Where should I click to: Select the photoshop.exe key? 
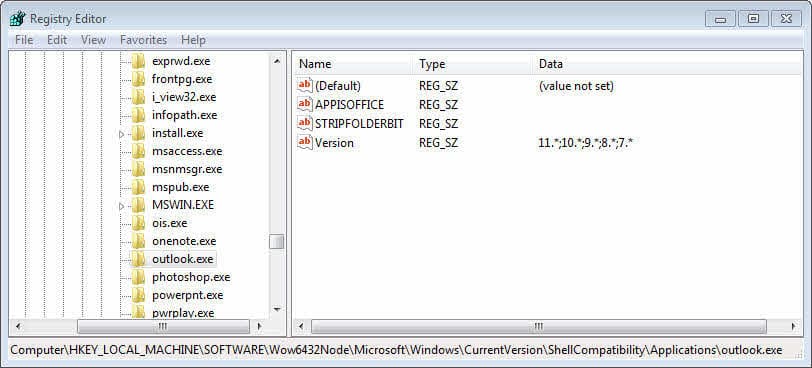point(191,277)
